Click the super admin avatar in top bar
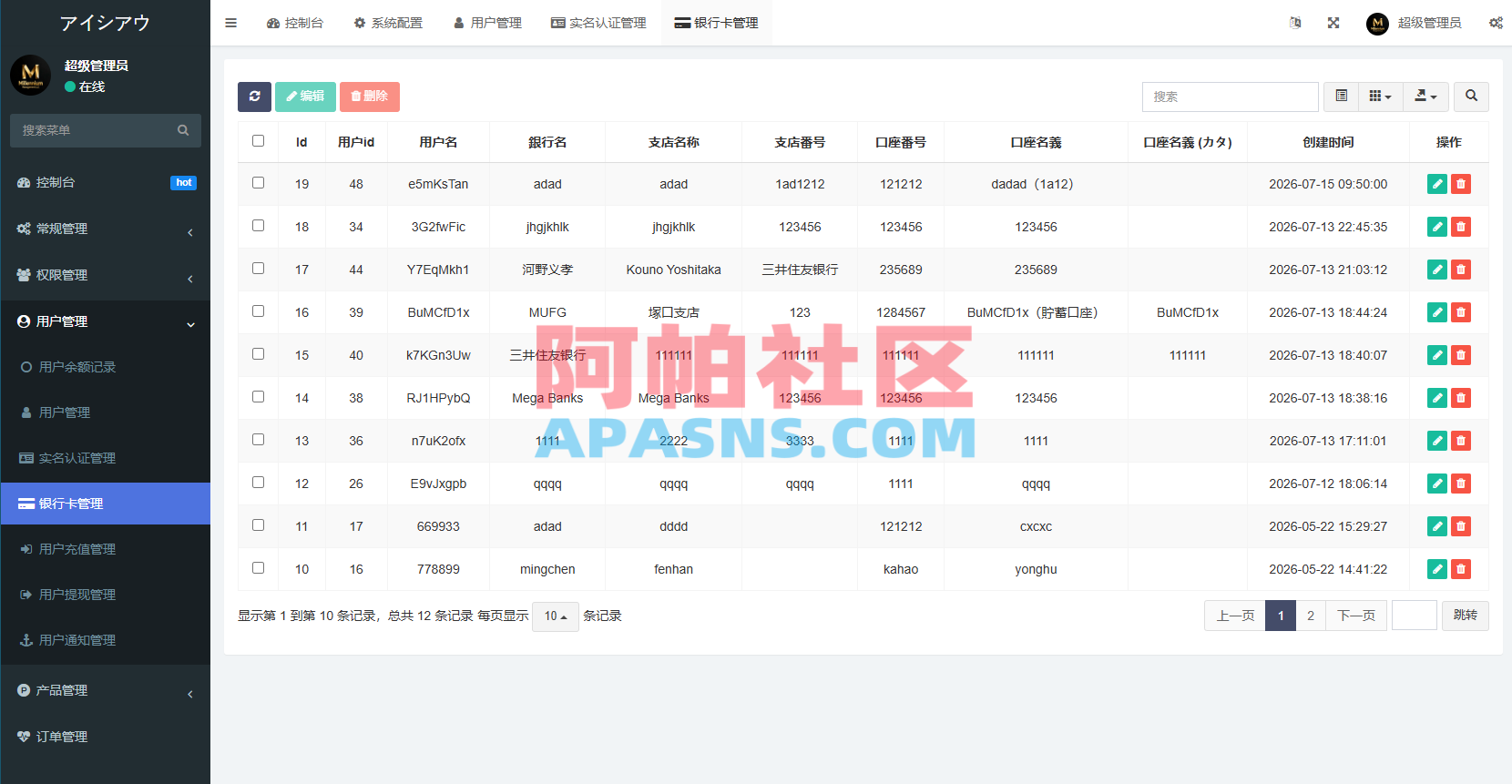The image size is (1512, 784). [x=1377, y=23]
